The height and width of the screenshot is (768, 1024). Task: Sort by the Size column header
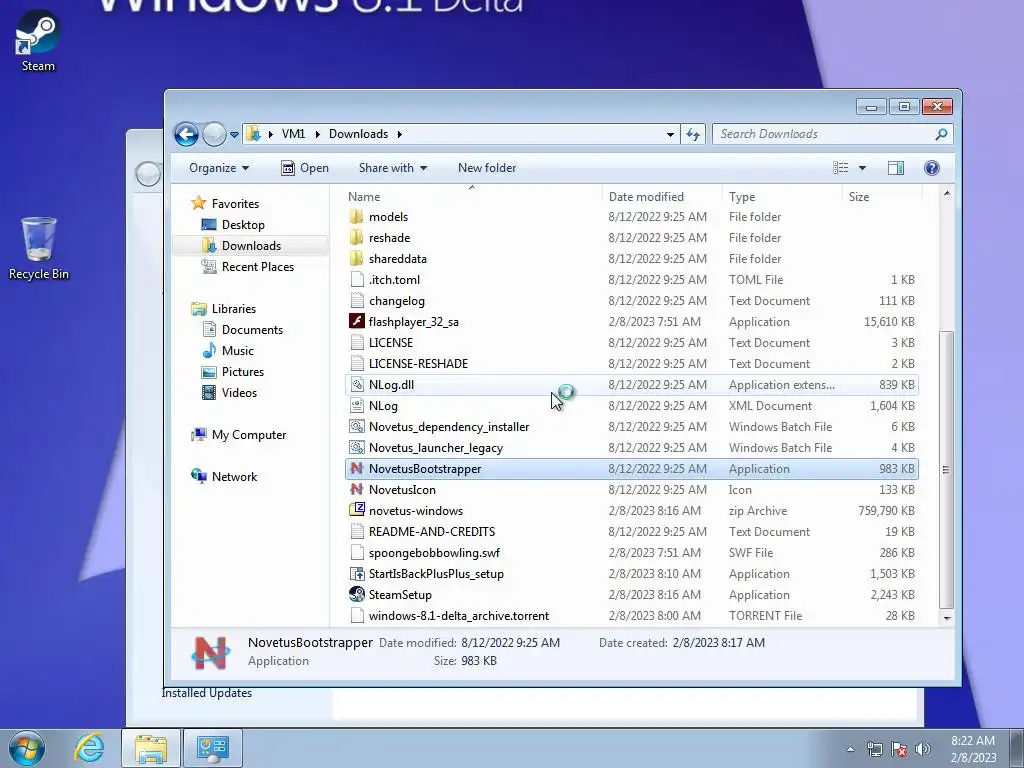coord(882,197)
